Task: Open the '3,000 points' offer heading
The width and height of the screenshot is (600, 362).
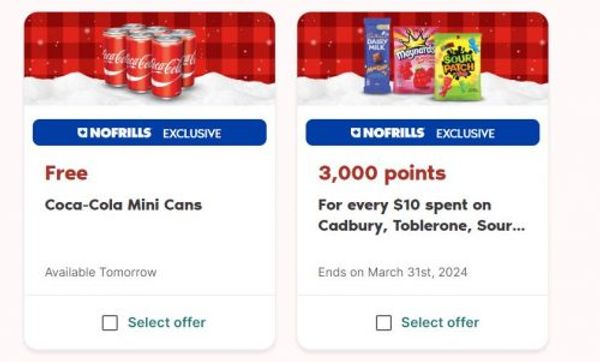Action: tap(382, 173)
